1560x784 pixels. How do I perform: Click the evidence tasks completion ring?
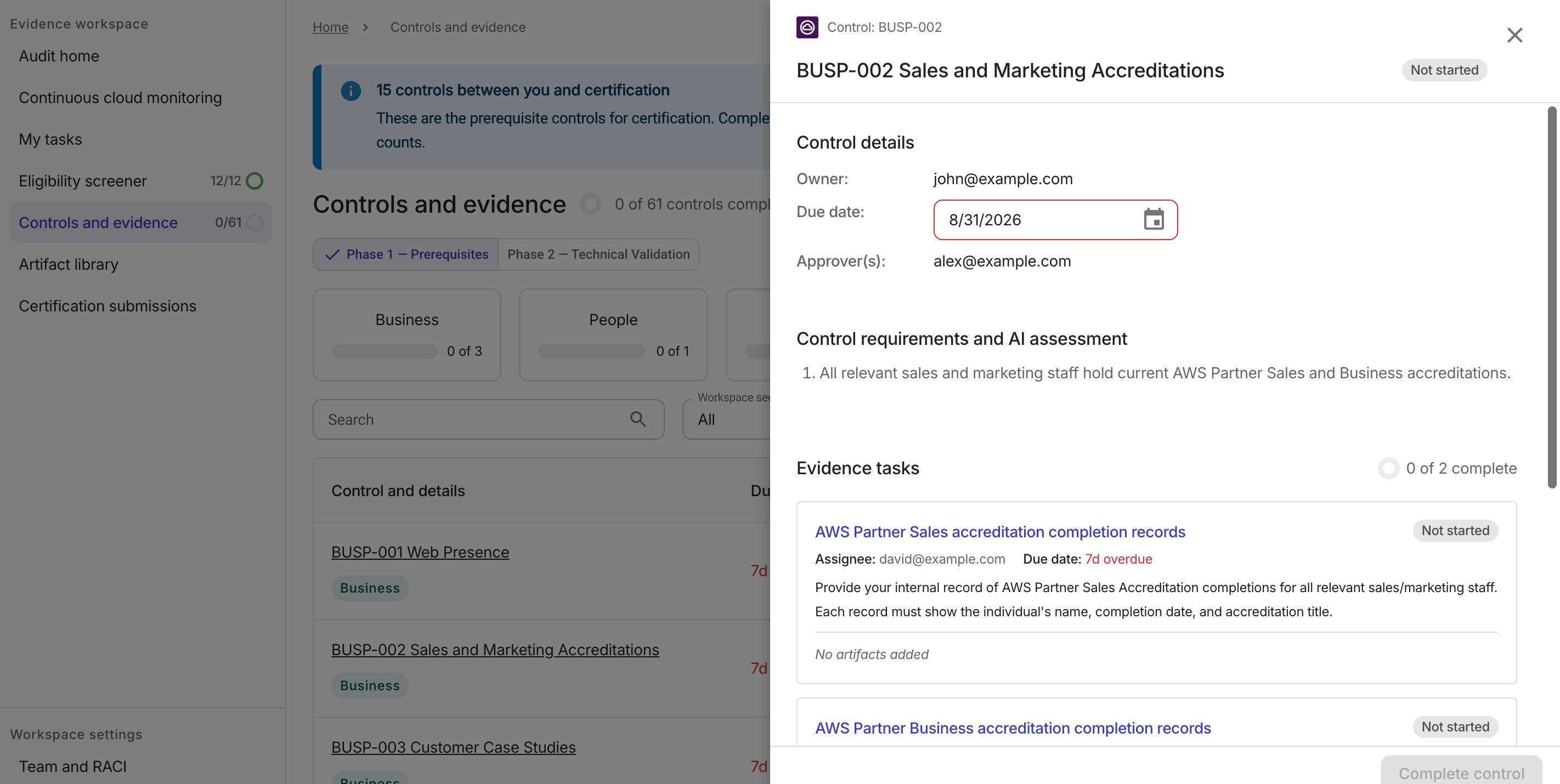[1388, 468]
